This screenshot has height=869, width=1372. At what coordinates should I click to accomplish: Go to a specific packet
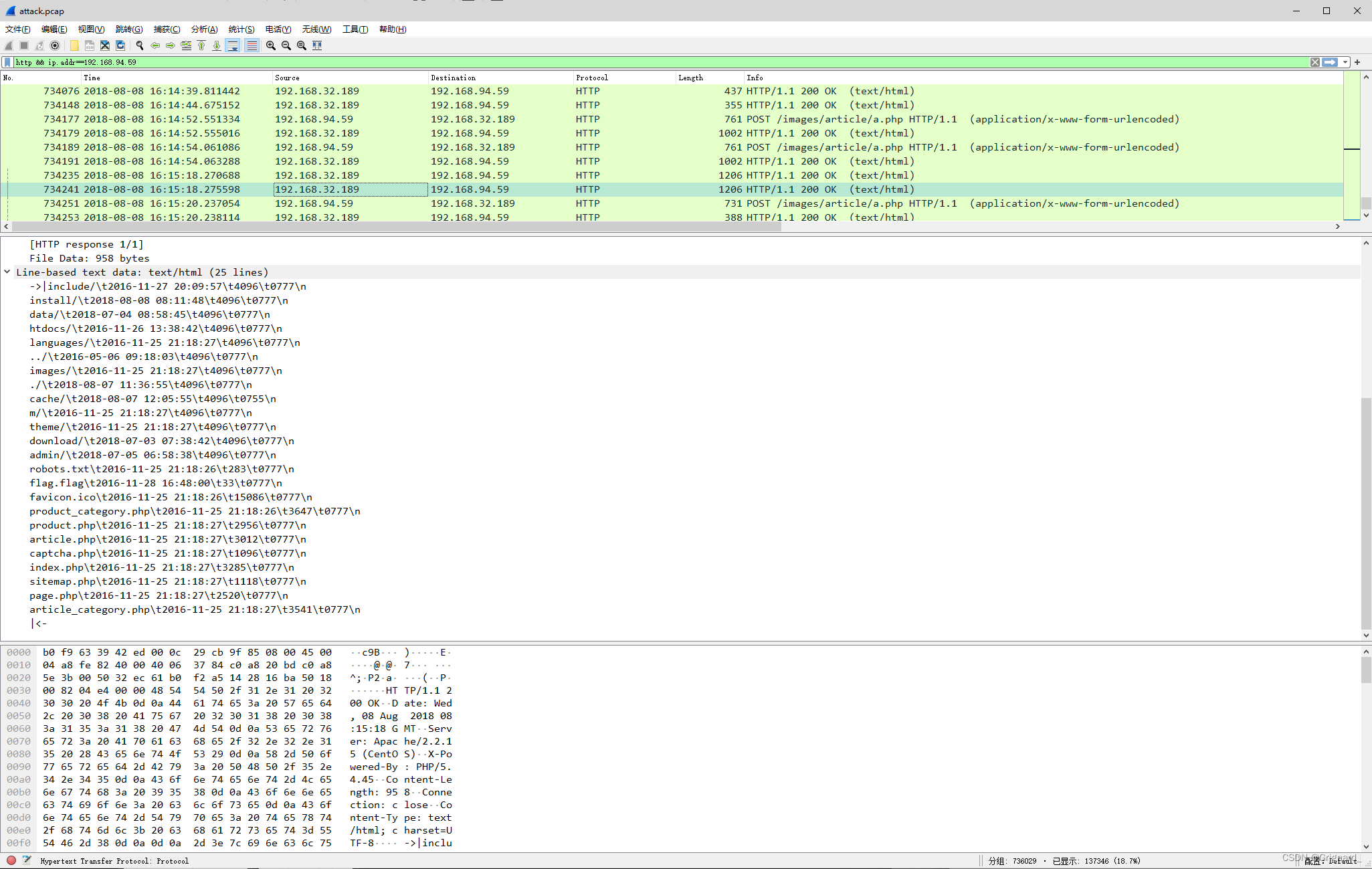[x=186, y=45]
